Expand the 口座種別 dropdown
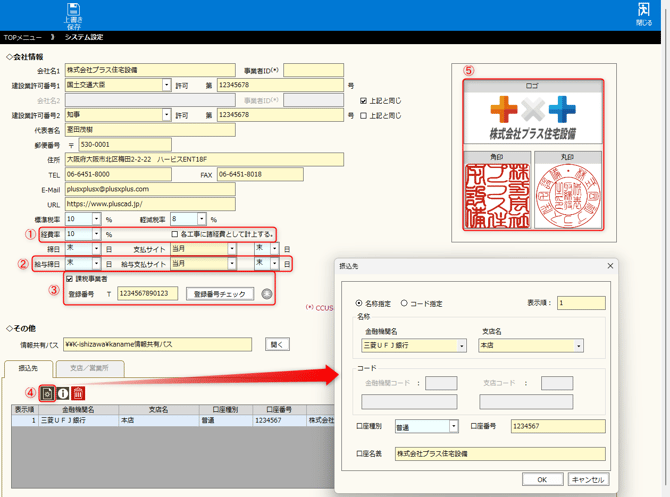The width and height of the screenshot is (670, 497). coord(453,427)
